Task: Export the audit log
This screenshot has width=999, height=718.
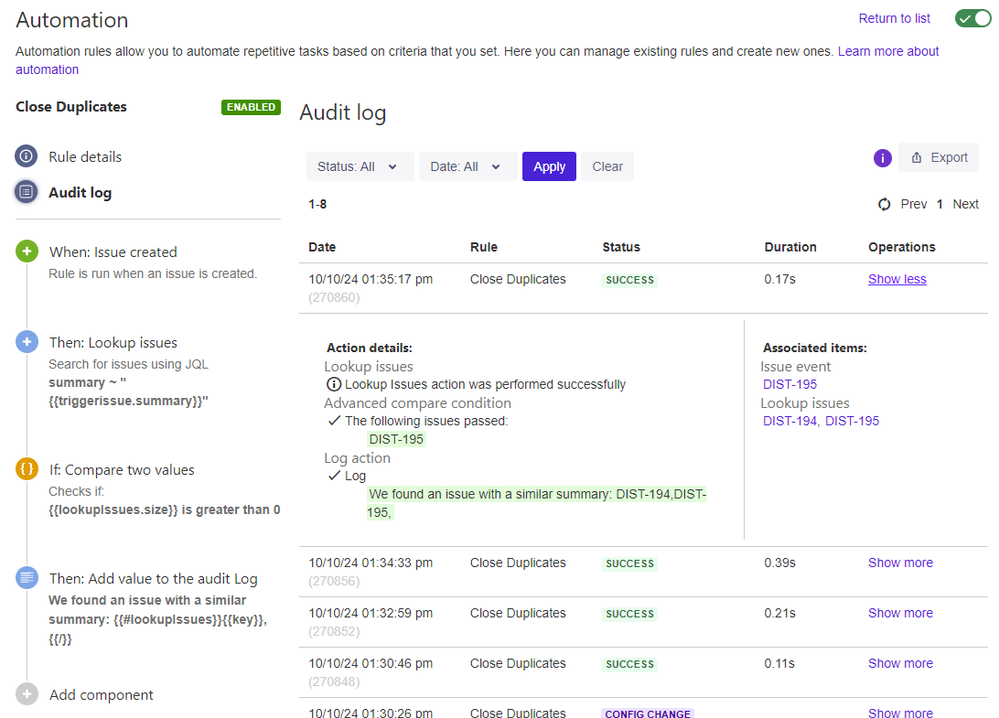Action: (939, 157)
